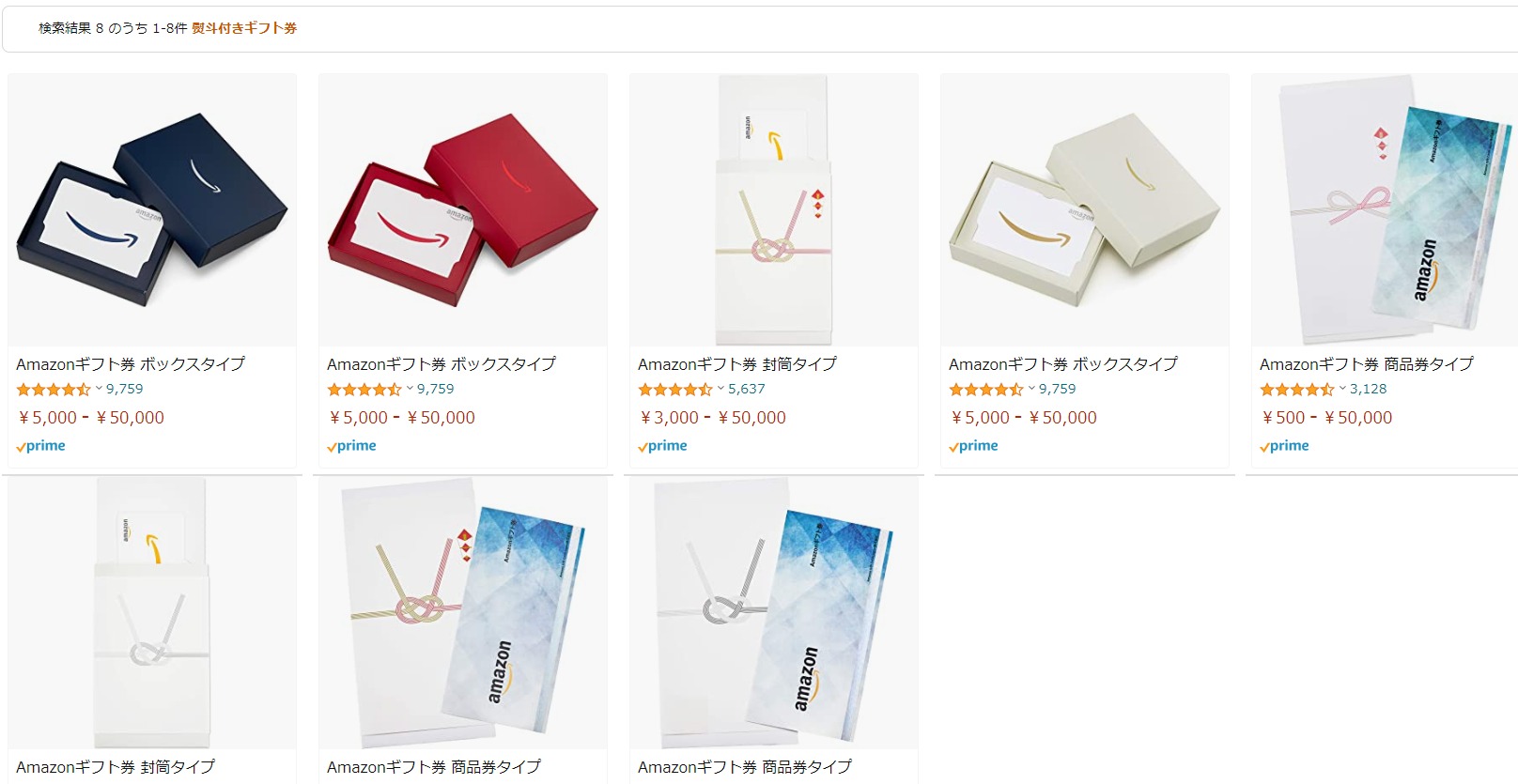Click the envelope type gift card with pink knot
1518x784 pixels.
774,210
